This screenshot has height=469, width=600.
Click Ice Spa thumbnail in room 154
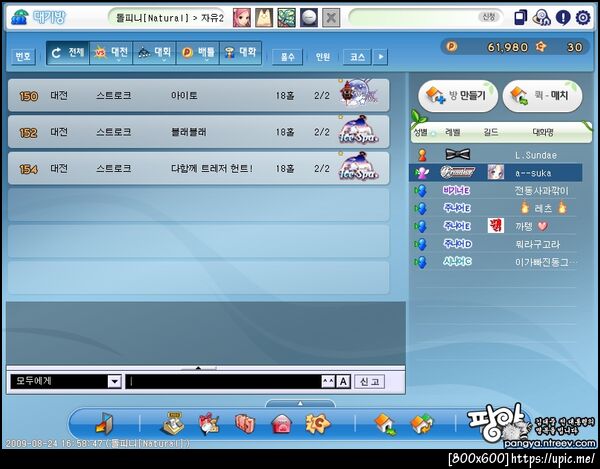358,166
